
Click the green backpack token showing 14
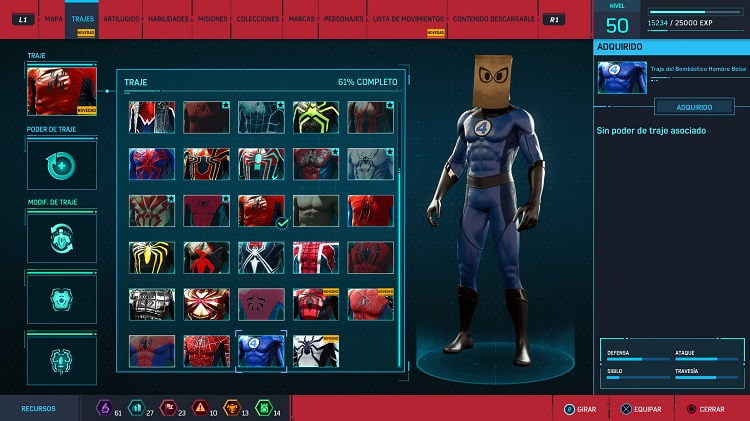pos(264,408)
